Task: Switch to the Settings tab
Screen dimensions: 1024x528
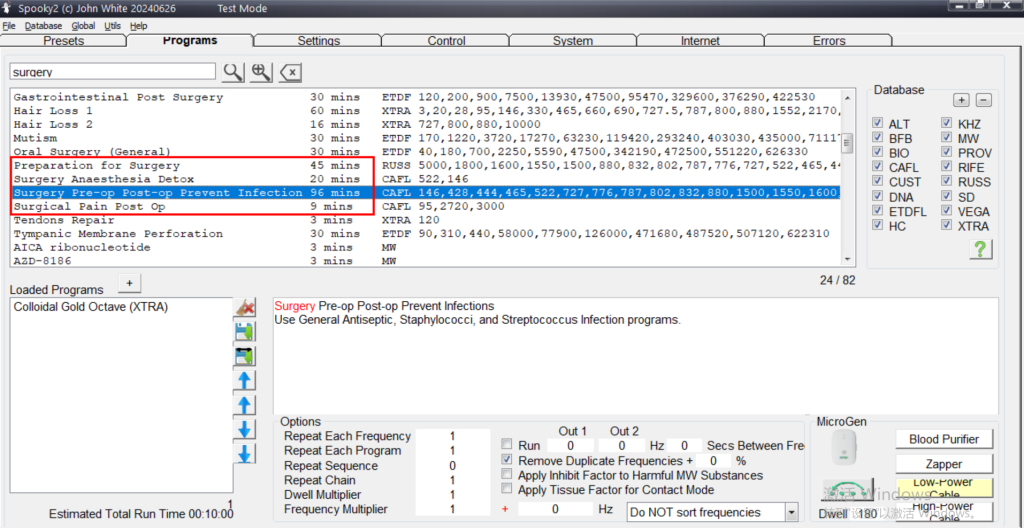Action: 319,41
